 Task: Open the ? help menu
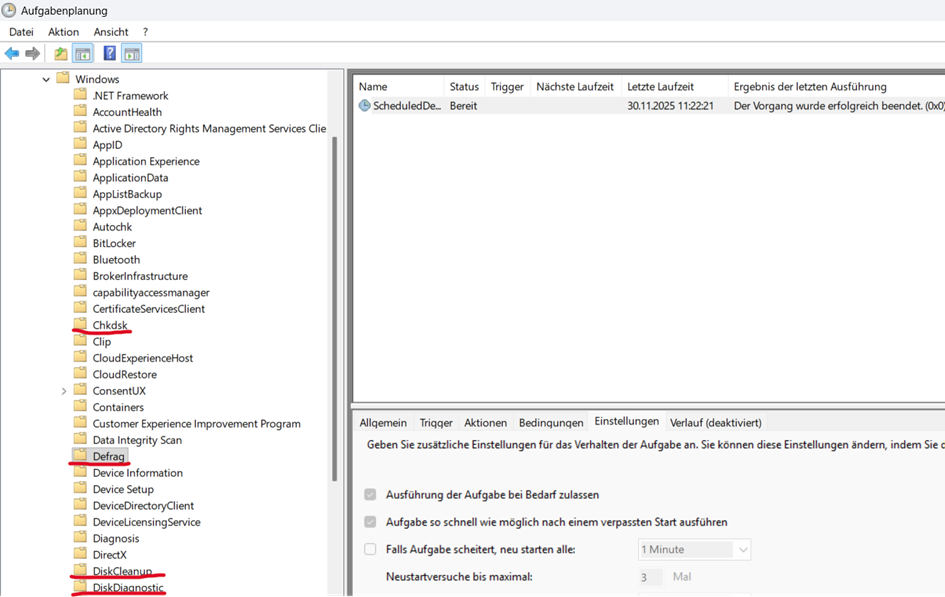pos(145,32)
